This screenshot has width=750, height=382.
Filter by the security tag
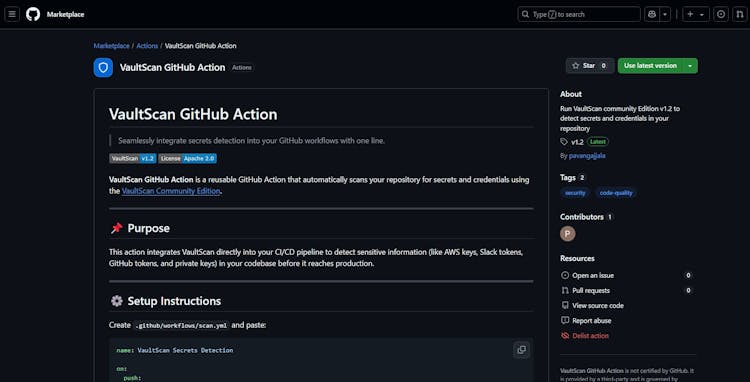[x=575, y=193]
